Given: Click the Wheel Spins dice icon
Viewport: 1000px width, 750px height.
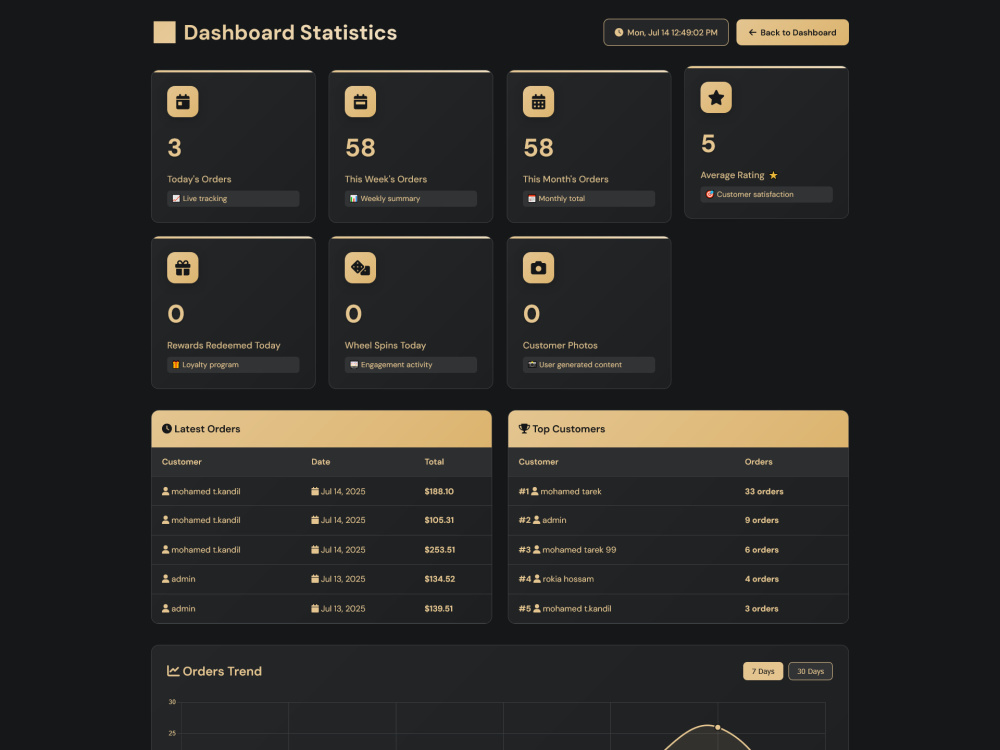Looking at the screenshot, I should (360, 268).
